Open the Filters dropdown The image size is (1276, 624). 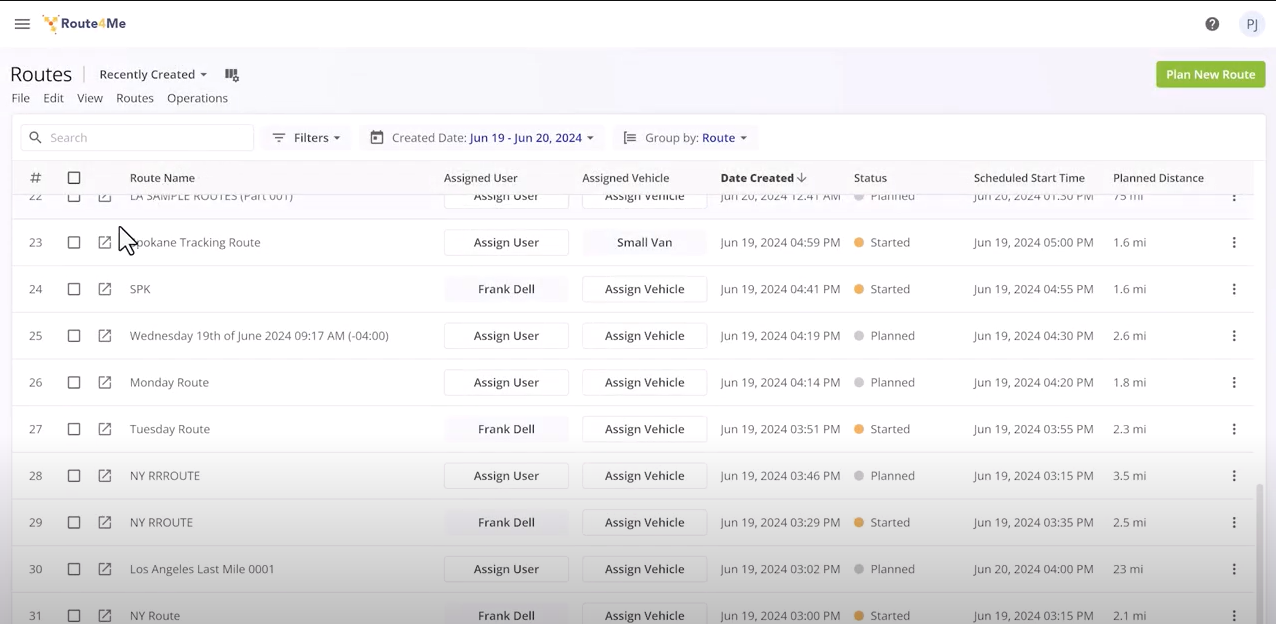(306, 138)
